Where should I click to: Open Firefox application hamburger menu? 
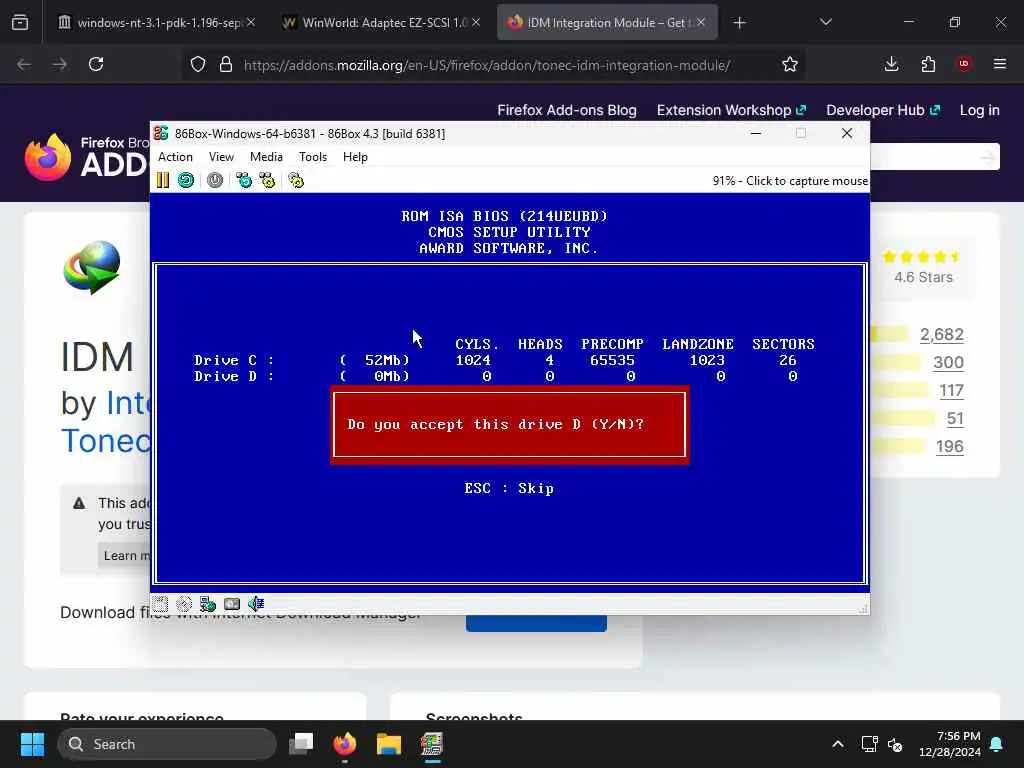[1000, 64]
